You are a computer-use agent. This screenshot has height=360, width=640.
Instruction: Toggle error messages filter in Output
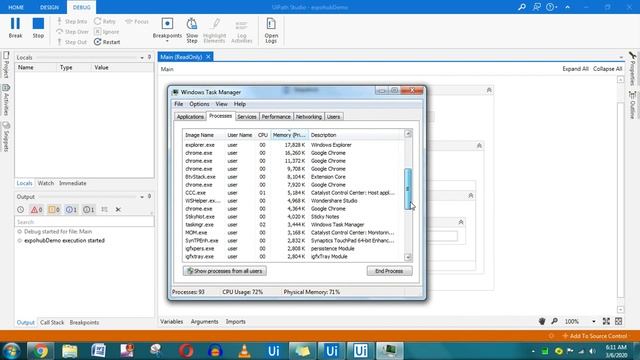tap(36, 209)
